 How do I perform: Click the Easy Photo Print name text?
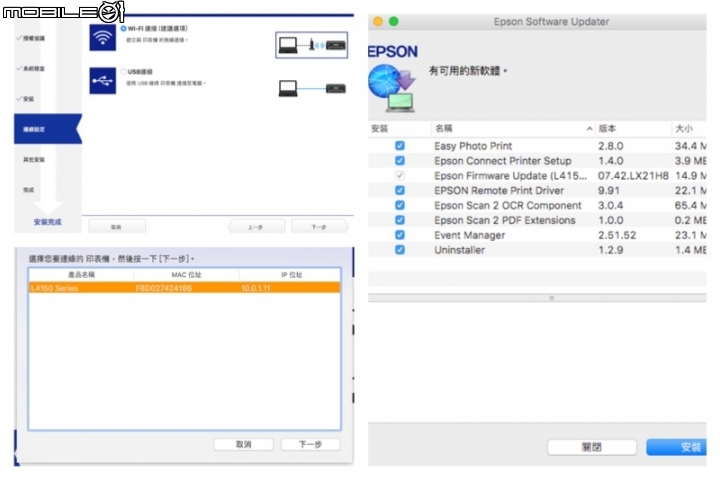tap(473, 146)
